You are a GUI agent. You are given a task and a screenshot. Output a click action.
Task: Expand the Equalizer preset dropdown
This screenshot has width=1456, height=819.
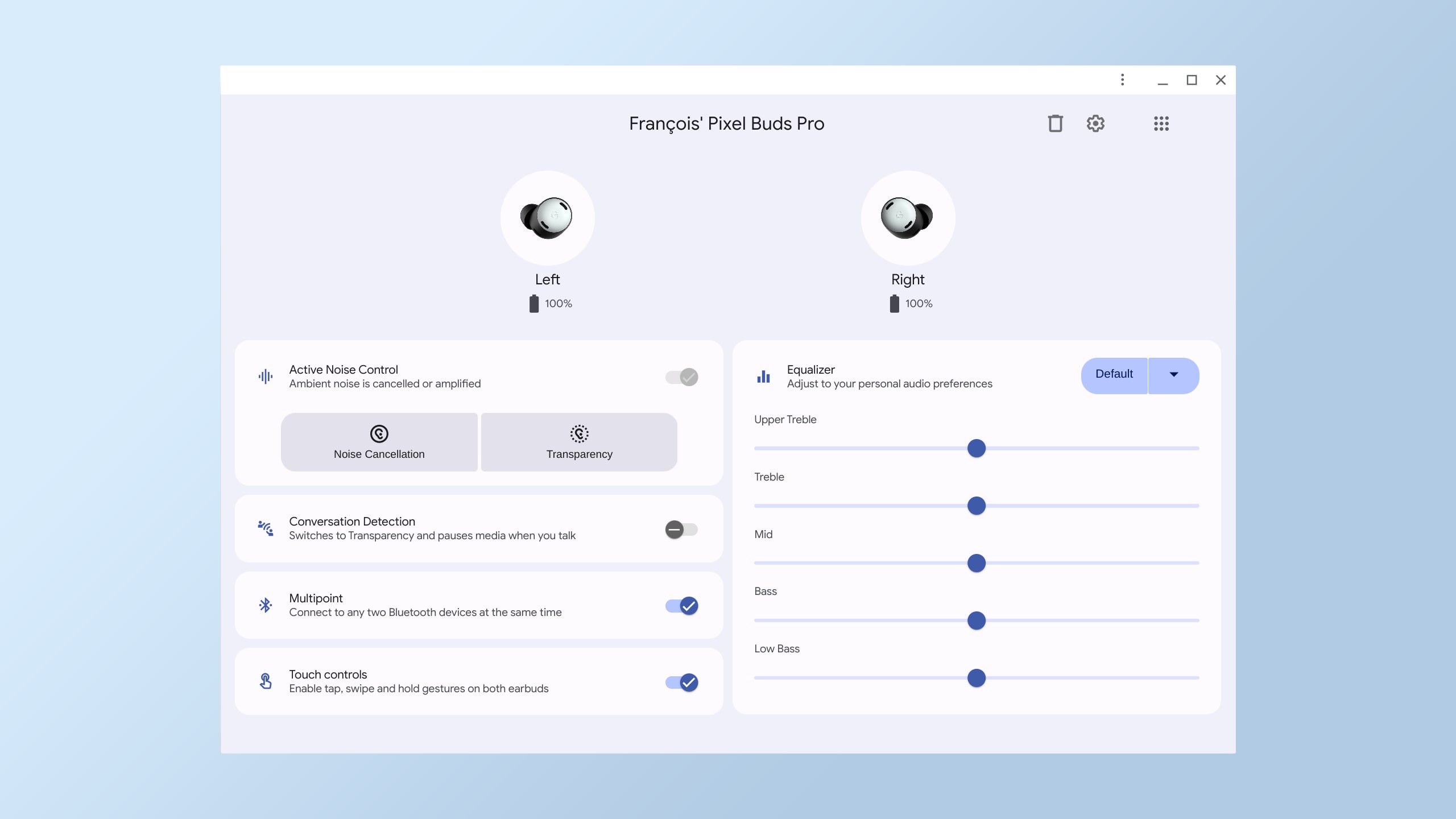(x=1173, y=375)
